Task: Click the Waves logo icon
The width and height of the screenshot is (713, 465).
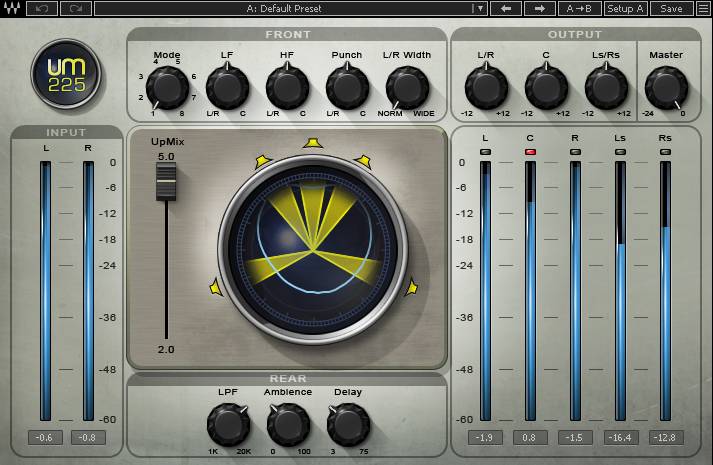Action: tap(12, 8)
